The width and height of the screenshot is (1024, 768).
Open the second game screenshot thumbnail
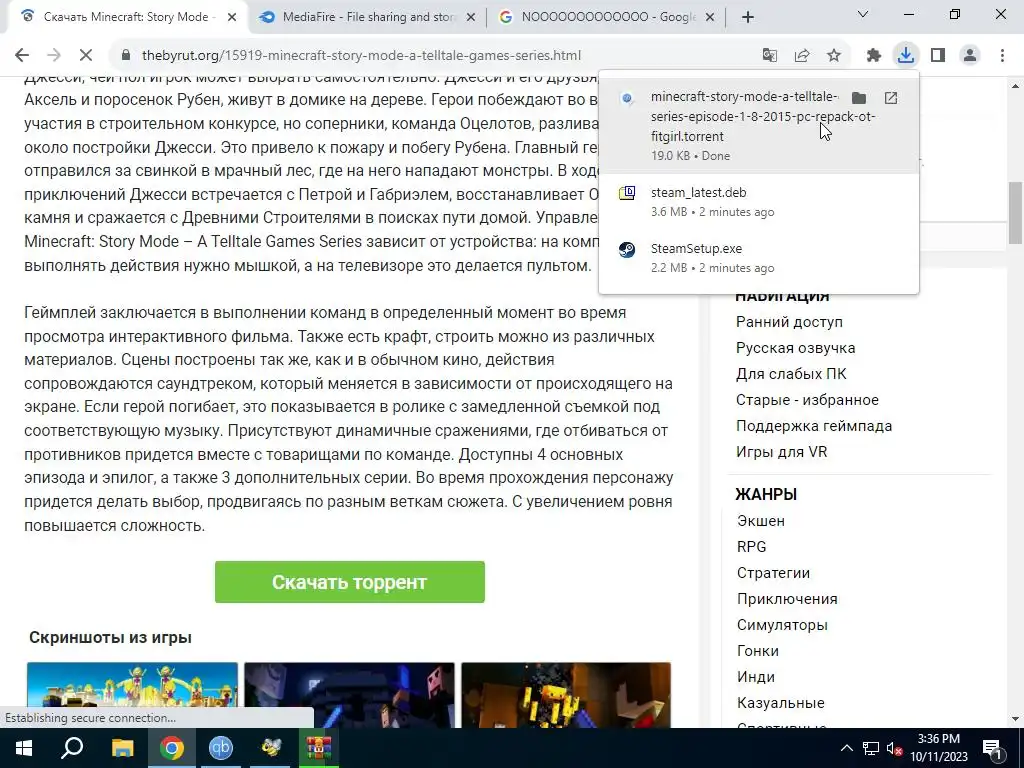(x=349, y=695)
